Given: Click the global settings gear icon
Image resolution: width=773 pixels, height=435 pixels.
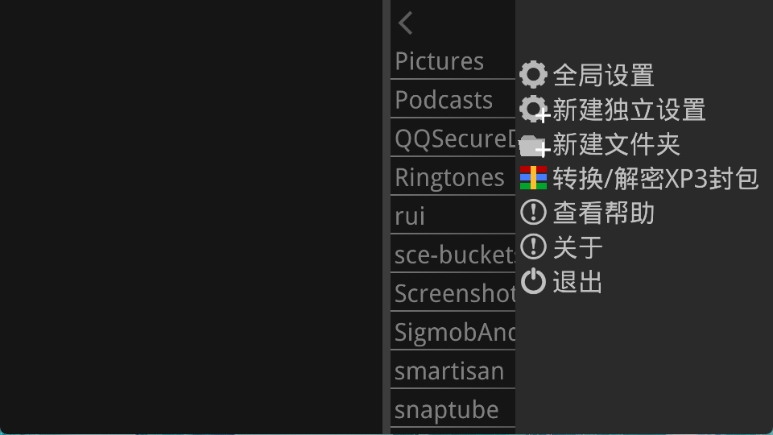Looking at the screenshot, I should [534, 75].
